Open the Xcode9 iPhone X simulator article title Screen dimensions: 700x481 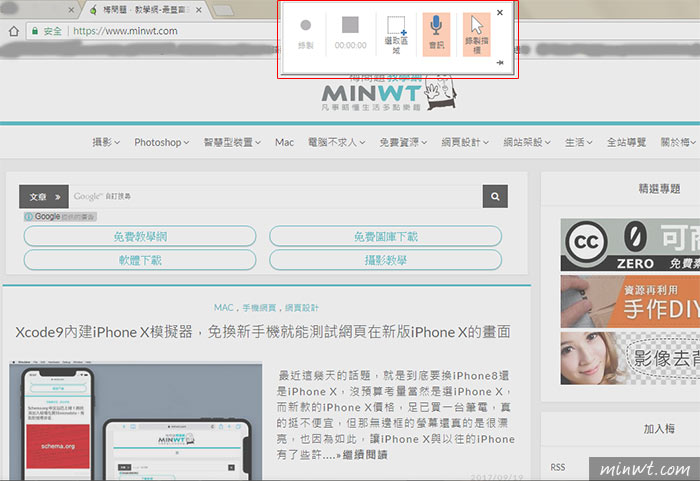[x=263, y=332]
